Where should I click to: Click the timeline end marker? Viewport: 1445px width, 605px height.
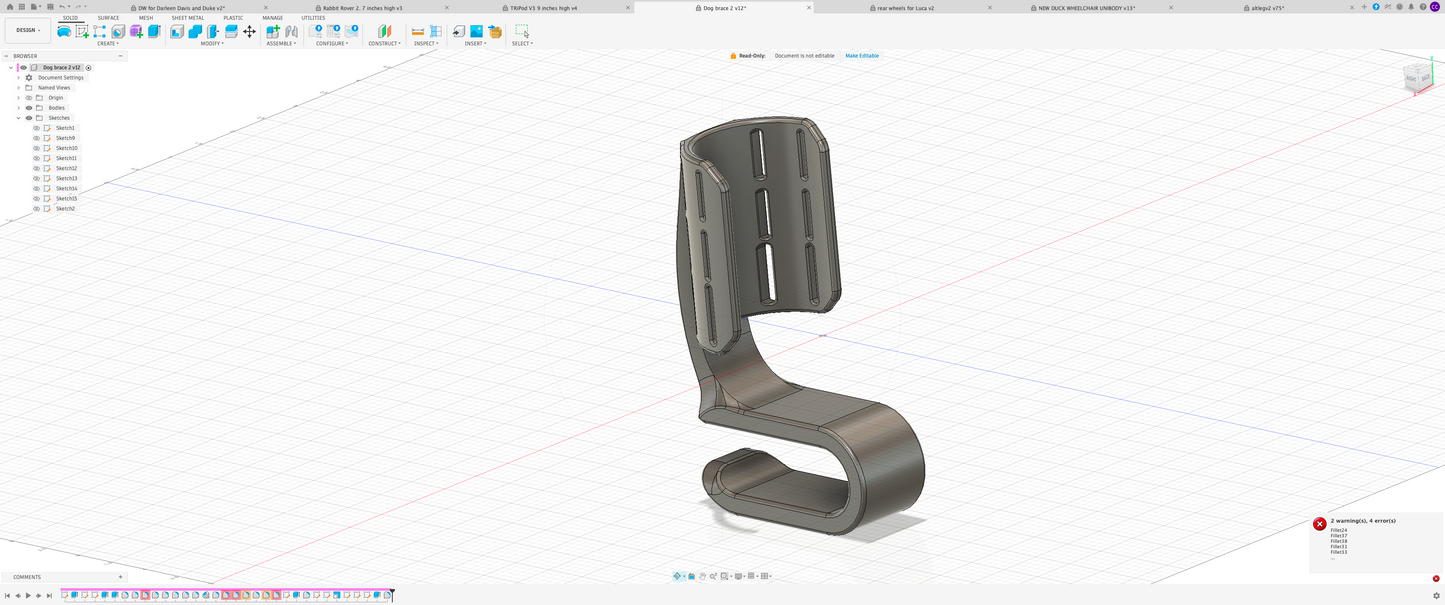coord(392,594)
